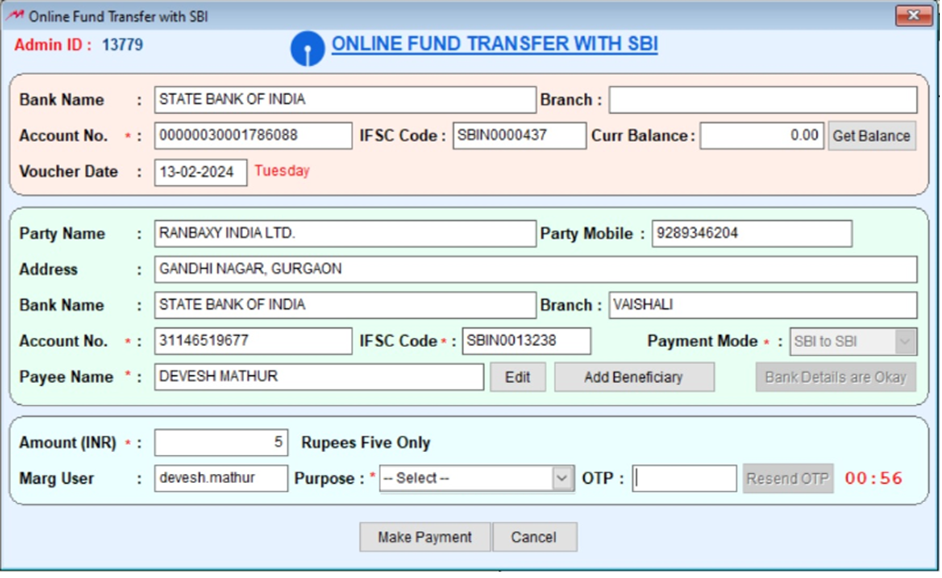Click the Get Balance button
This screenshot has width=942, height=578.
click(x=872, y=136)
